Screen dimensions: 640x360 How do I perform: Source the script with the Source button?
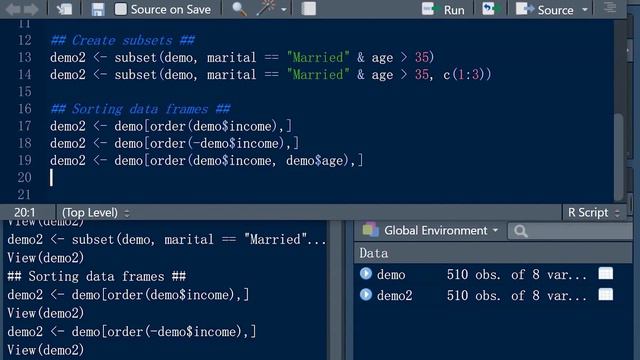pyautogui.click(x=544, y=9)
